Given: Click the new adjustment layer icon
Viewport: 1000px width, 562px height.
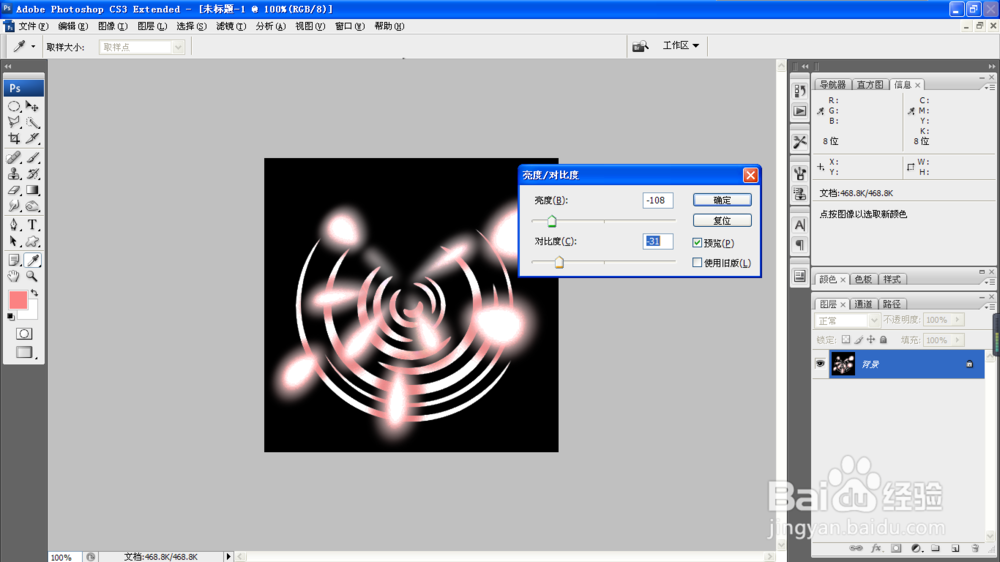Looking at the screenshot, I should point(916,548).
